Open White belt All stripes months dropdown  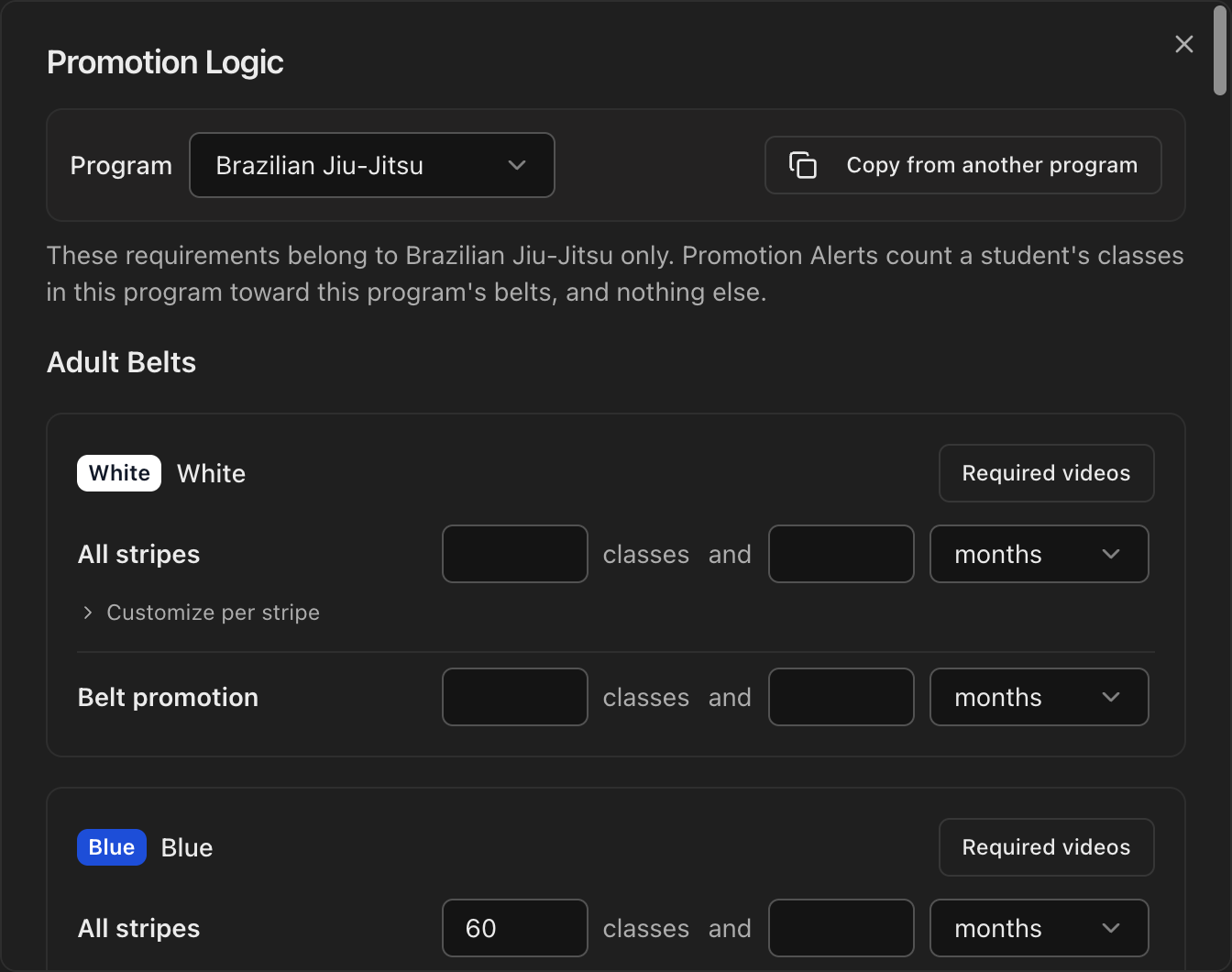pyautogui.click(x=1039, y=554)
